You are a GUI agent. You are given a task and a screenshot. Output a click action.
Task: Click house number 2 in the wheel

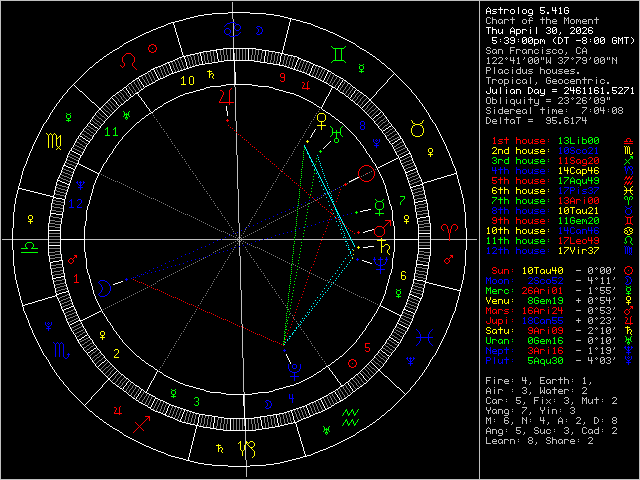click(x=116, y=353)
